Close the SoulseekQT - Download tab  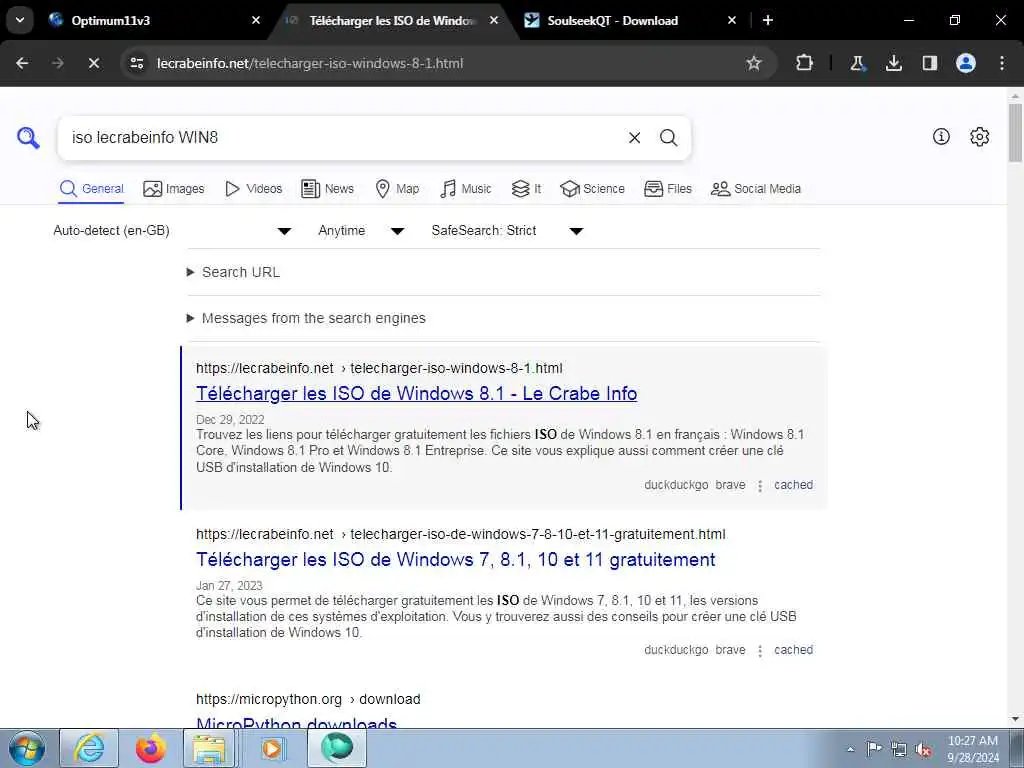731,20
